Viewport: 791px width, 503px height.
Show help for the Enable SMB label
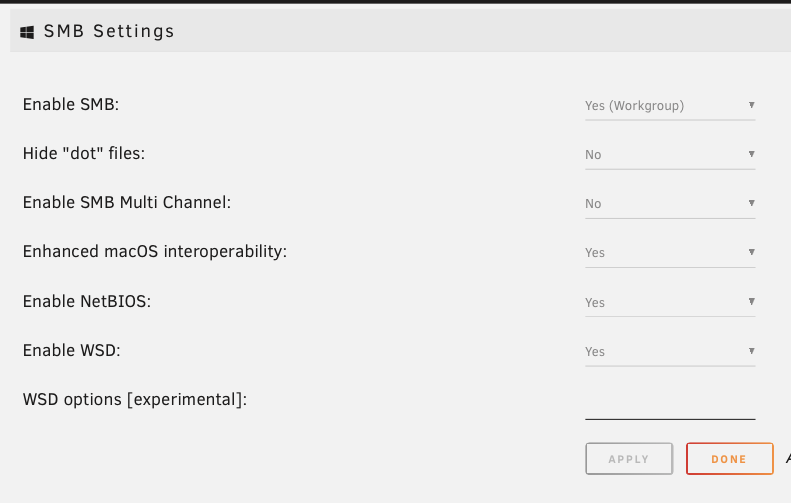tap(71, 104)
